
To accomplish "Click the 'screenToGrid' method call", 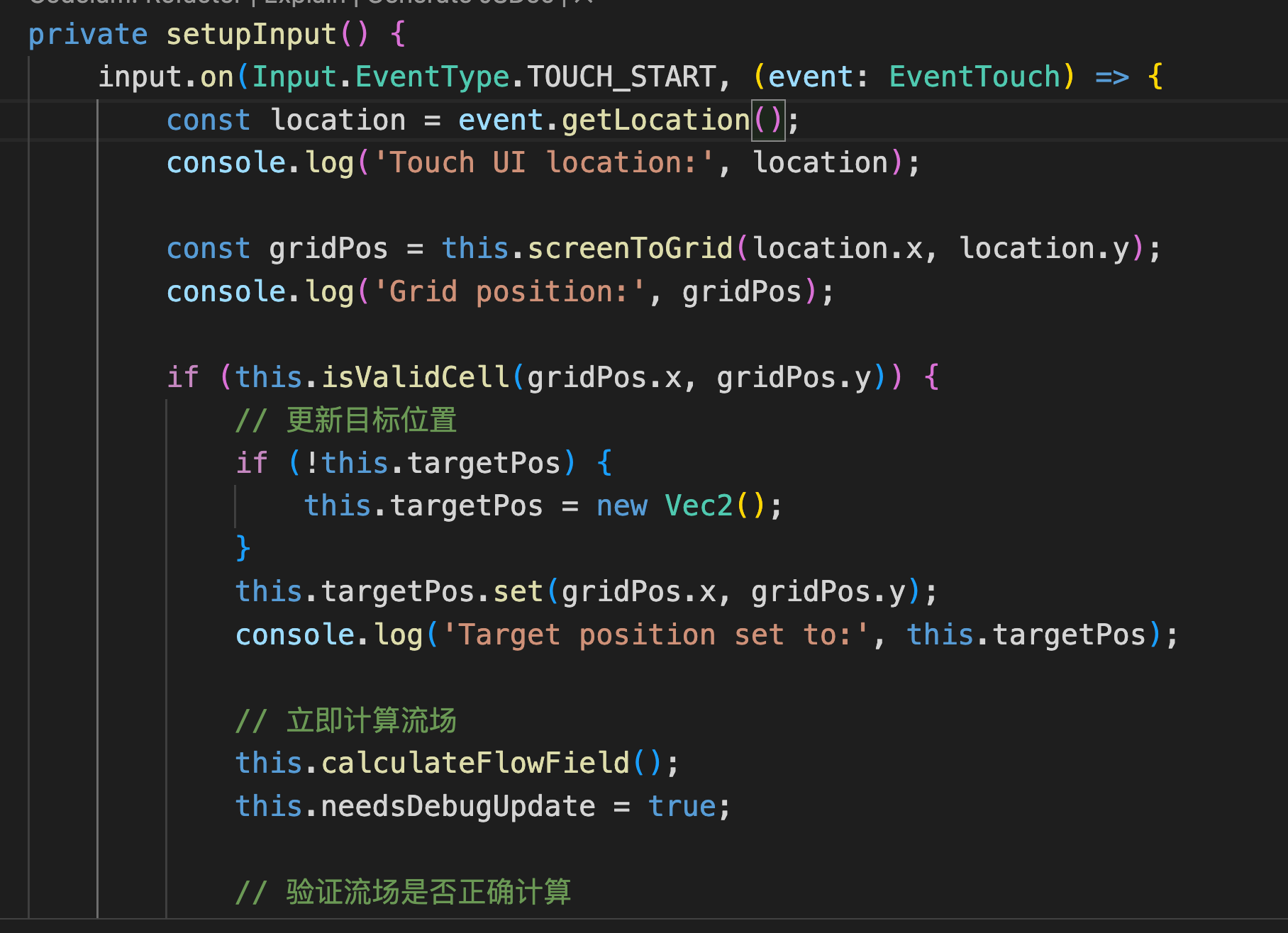I will (x=630, y=248).
